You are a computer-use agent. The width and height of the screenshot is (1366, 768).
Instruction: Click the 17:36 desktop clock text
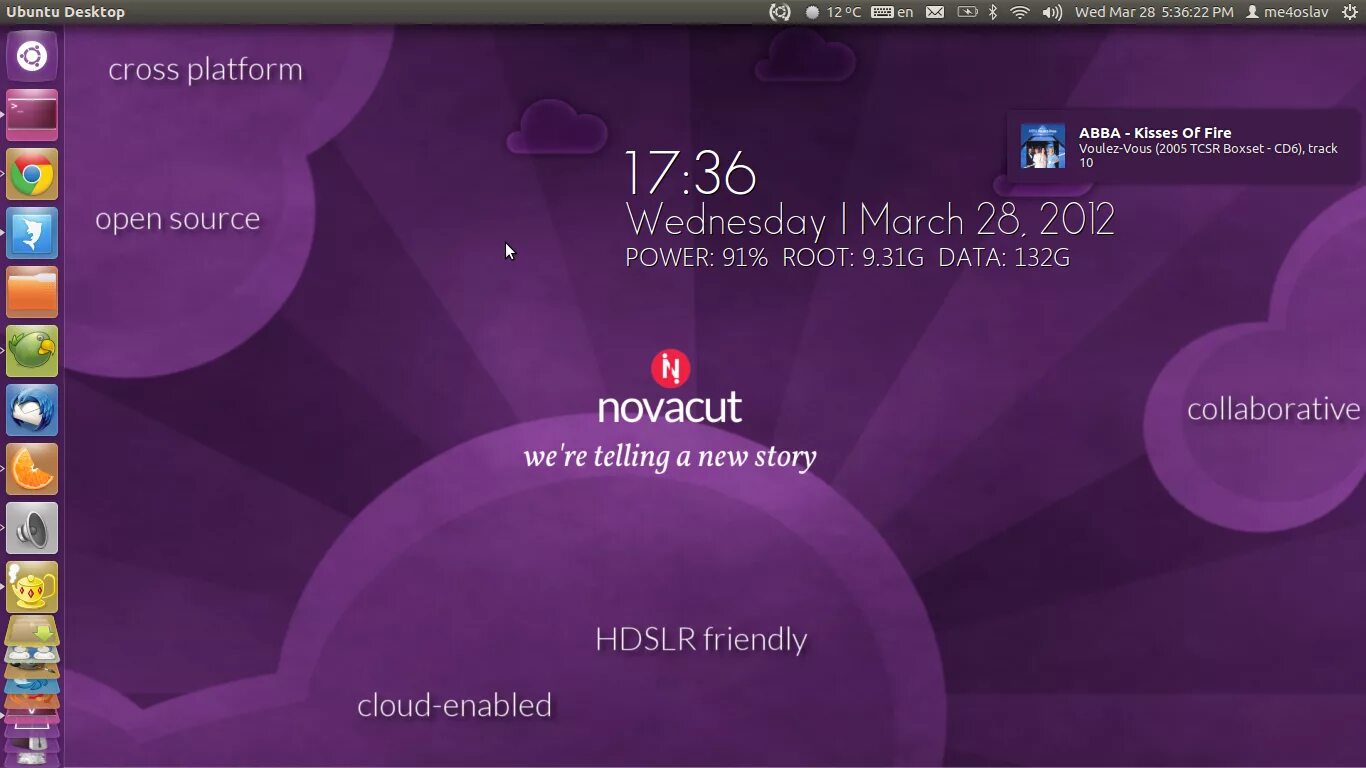(690, 173)
